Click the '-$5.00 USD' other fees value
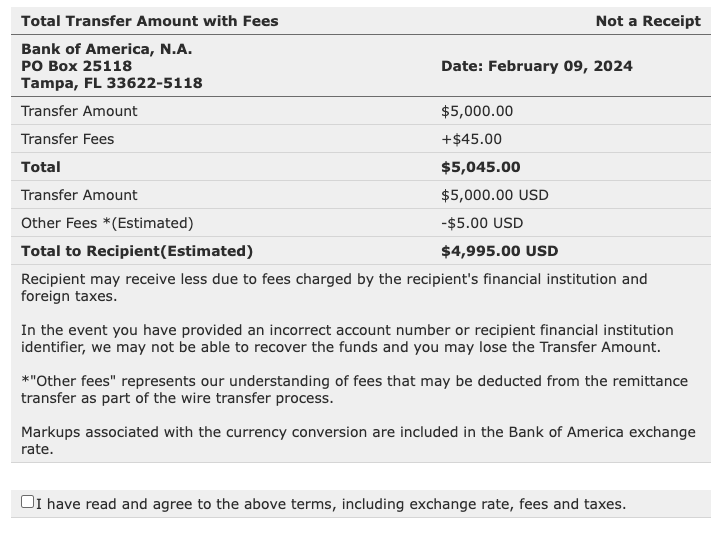The image size is (722, 533). point(482,223)
